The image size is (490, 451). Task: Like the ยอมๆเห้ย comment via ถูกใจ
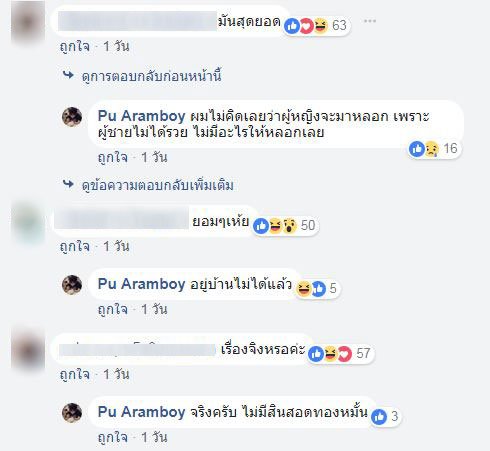[x=75, y=246]
